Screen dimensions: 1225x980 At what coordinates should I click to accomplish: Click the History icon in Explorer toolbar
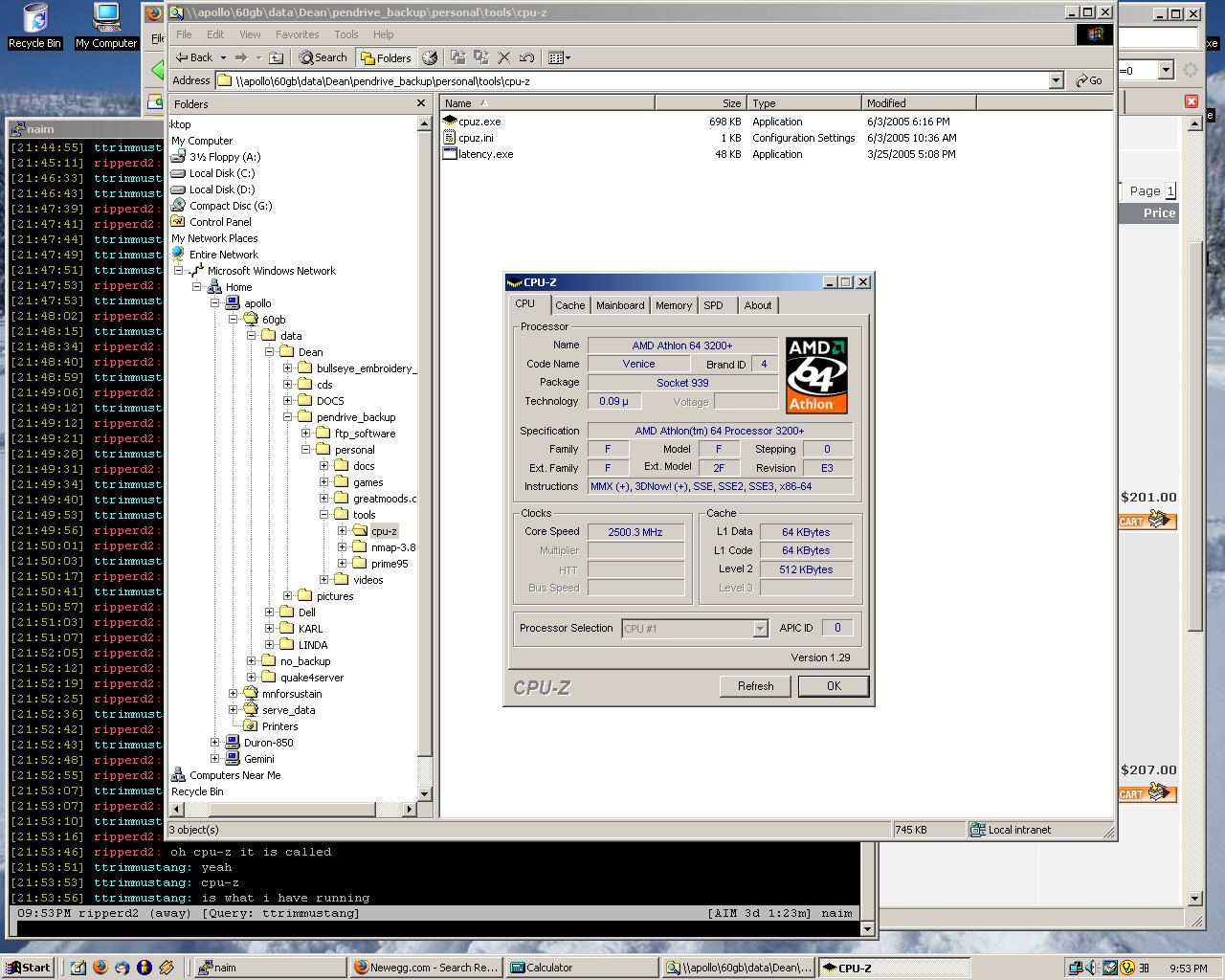point(430,57)
